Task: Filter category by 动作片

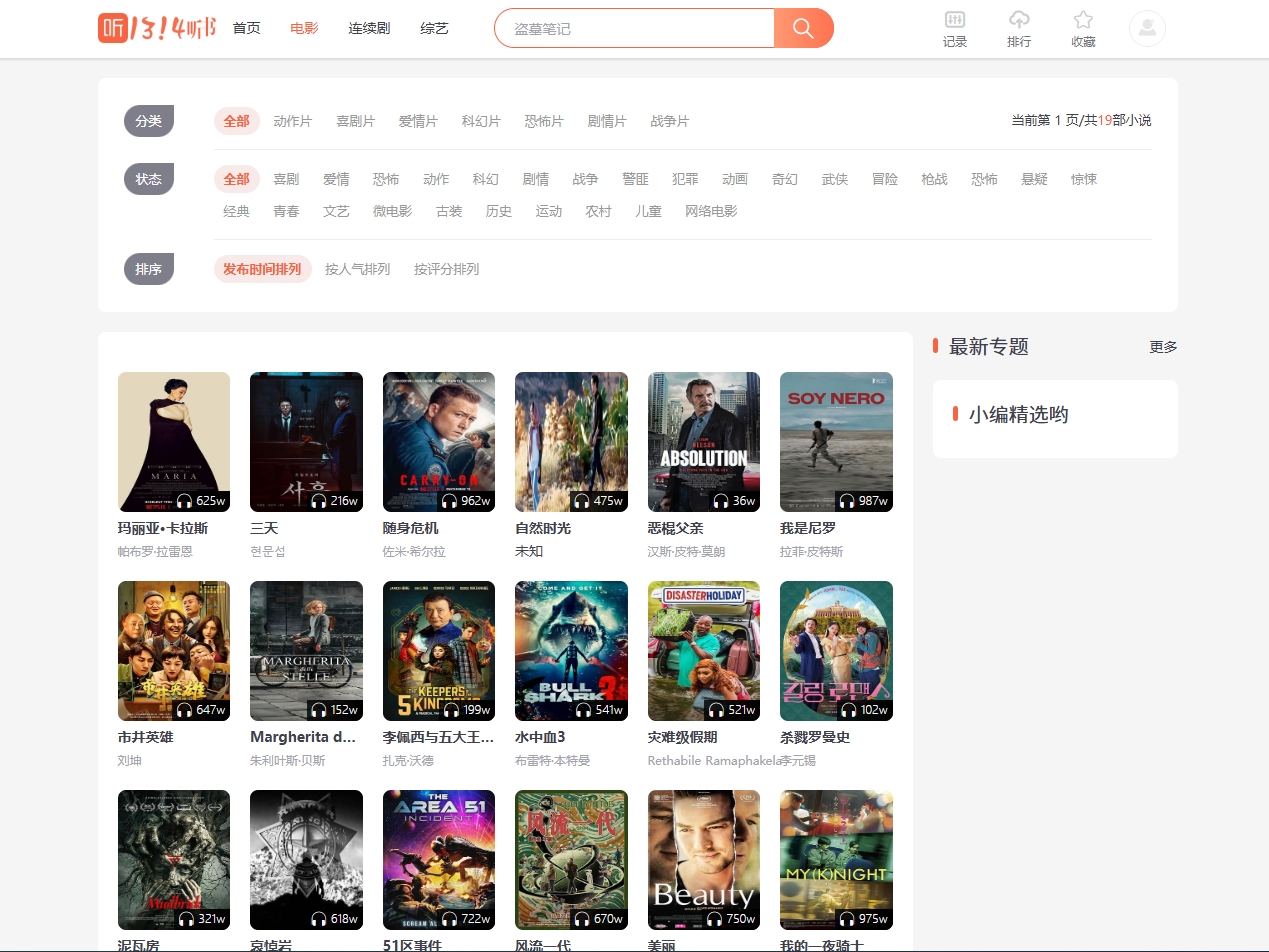Action: click(x=293, y=121)
